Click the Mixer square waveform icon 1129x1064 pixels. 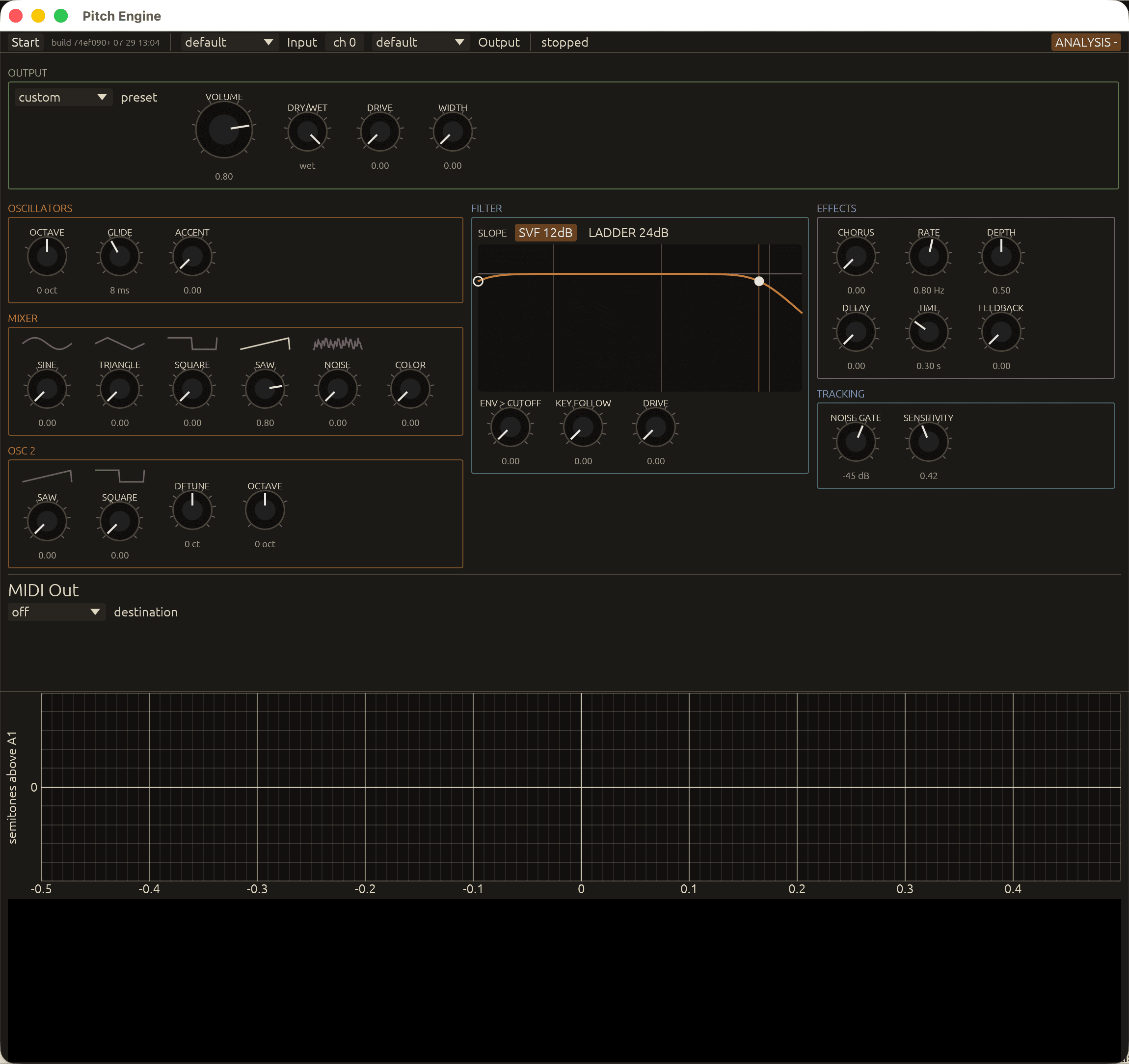[x=192, y=344]
